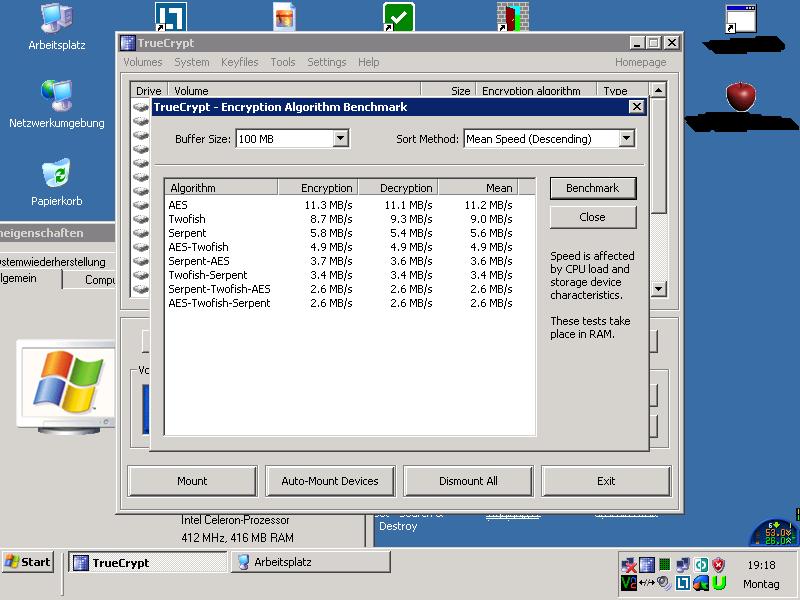The height and width of the screenshot is (600, 800).
Task: Click the multicolored arrow tray icon
Action: [x=701, y=583]
